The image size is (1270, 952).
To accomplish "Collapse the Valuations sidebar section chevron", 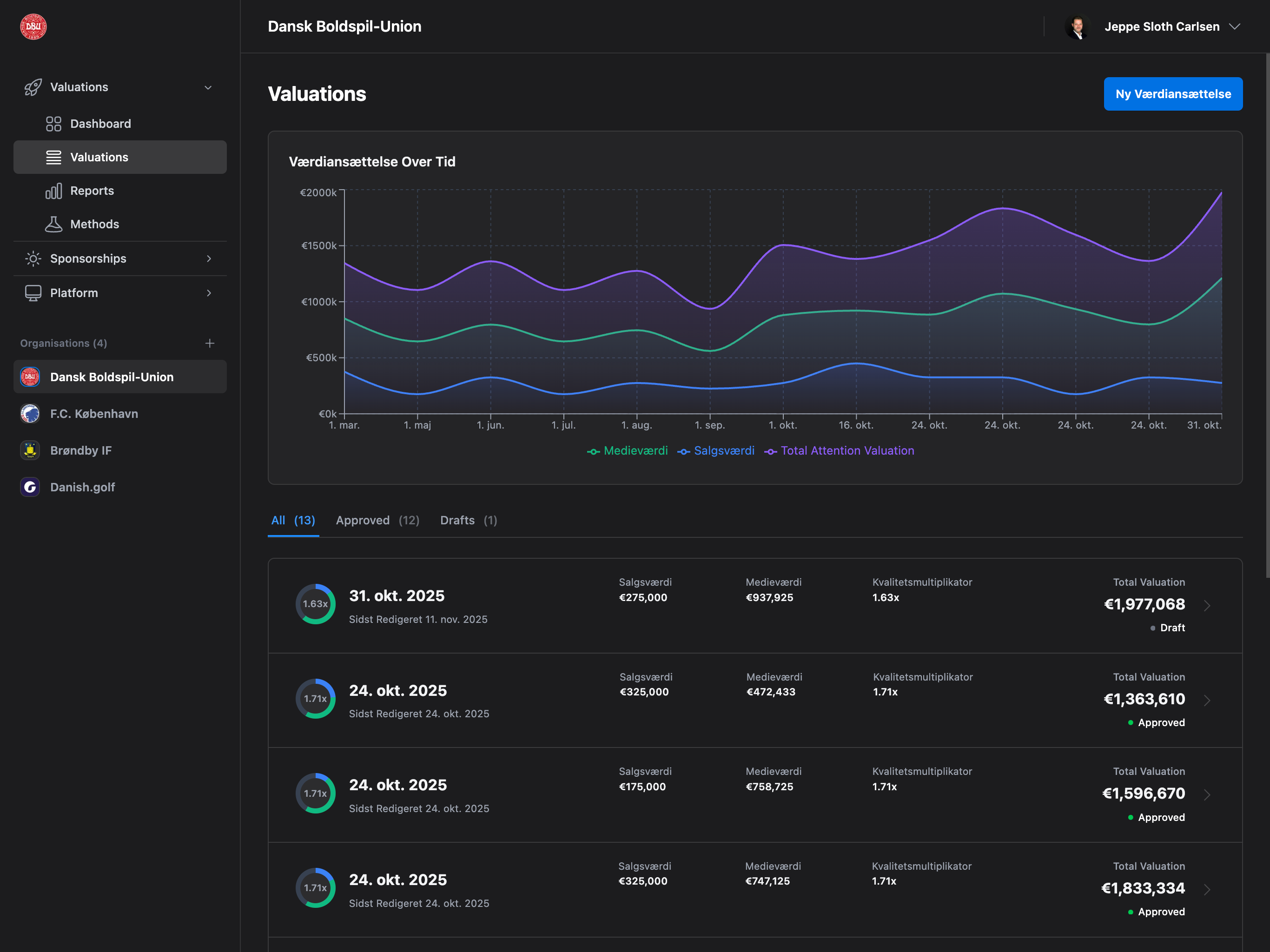I will click(208, 87).
